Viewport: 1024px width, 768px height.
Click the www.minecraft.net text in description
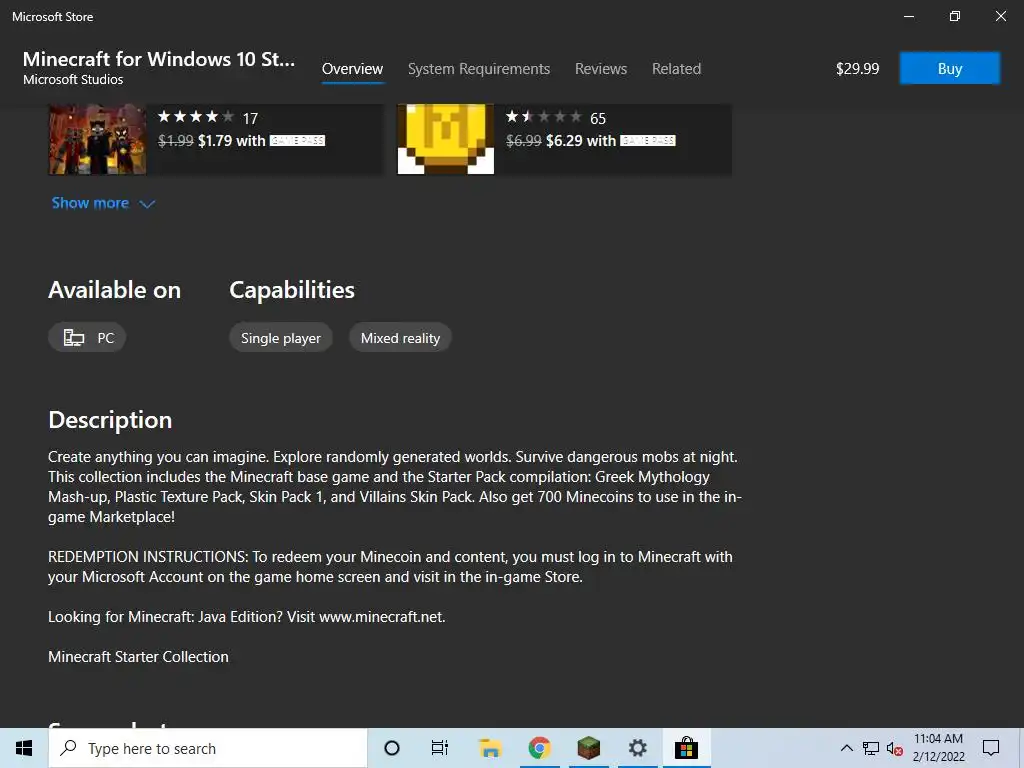pyautogui.click(x=381, y=616)
